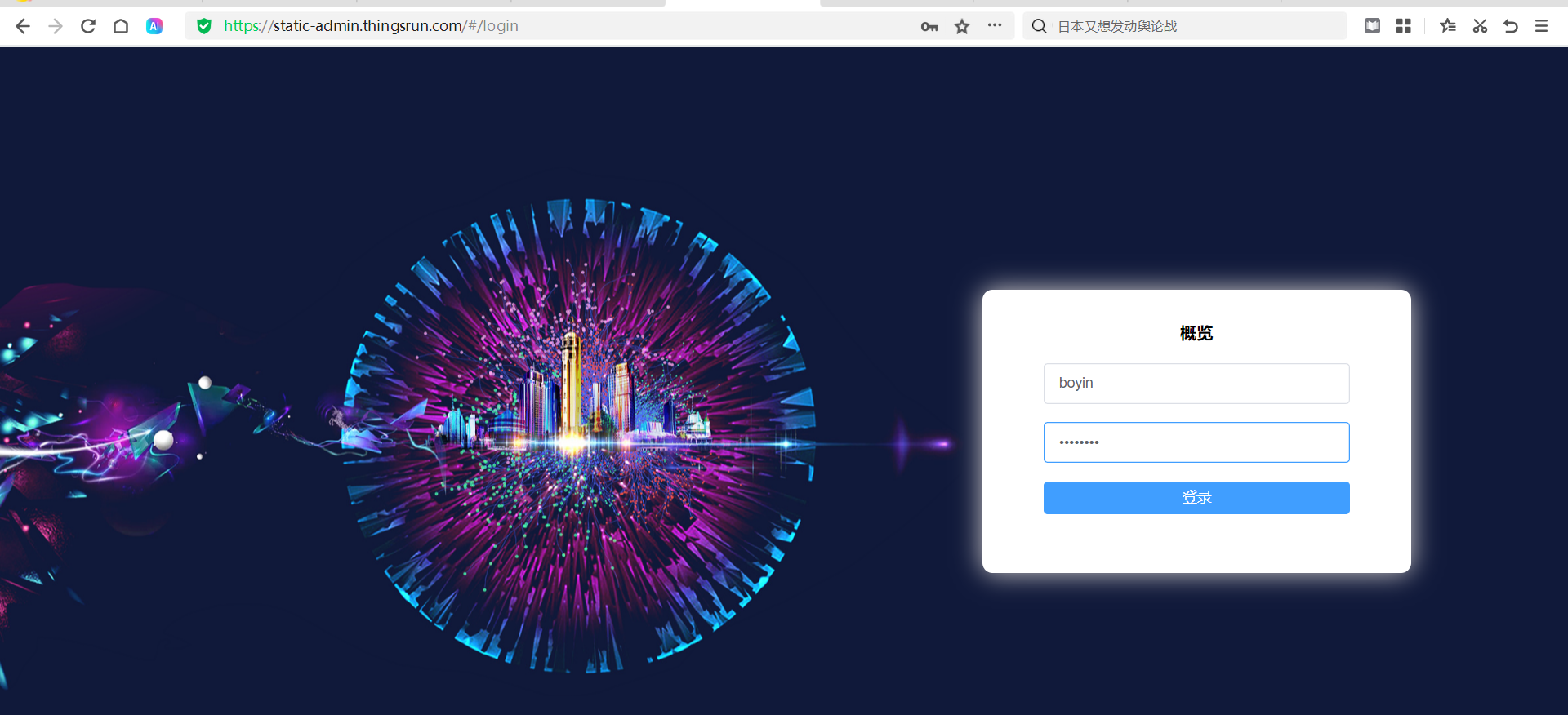Focus the masked password field
Image resolution: width=1568 pixels, height=715 pixels.
coord(1196,442)
